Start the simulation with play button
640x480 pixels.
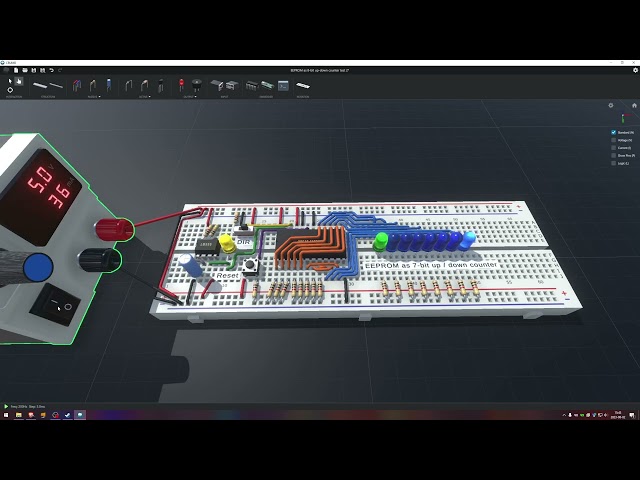coord(6,407)
